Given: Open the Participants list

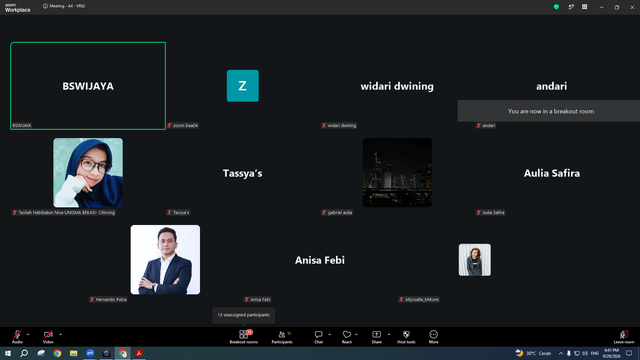Looking at the screenshot, I should 282,337.
